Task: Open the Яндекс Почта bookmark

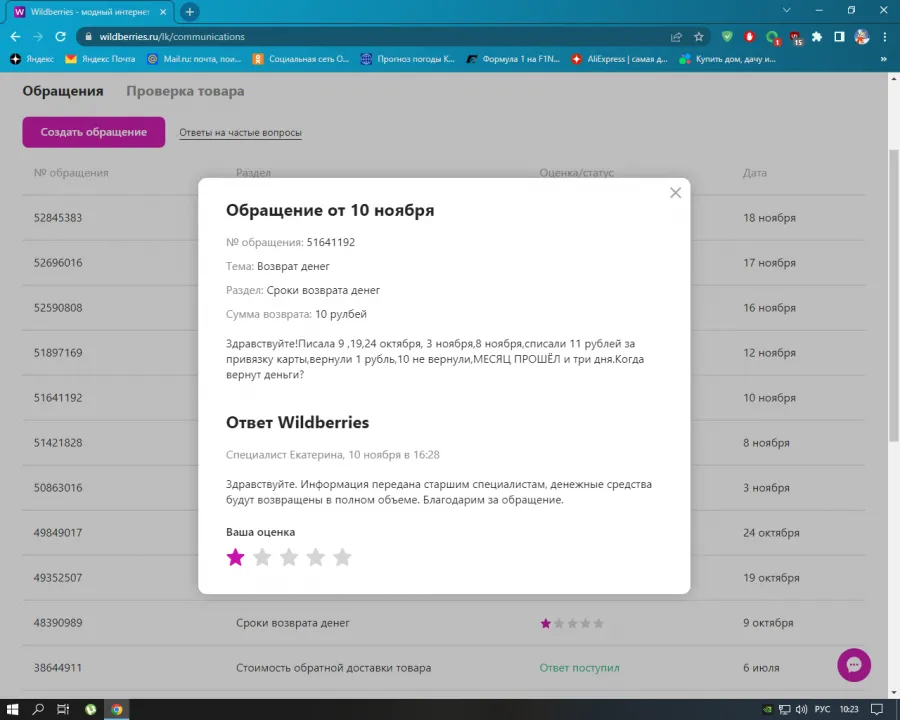Action: [x=100, y=59]
